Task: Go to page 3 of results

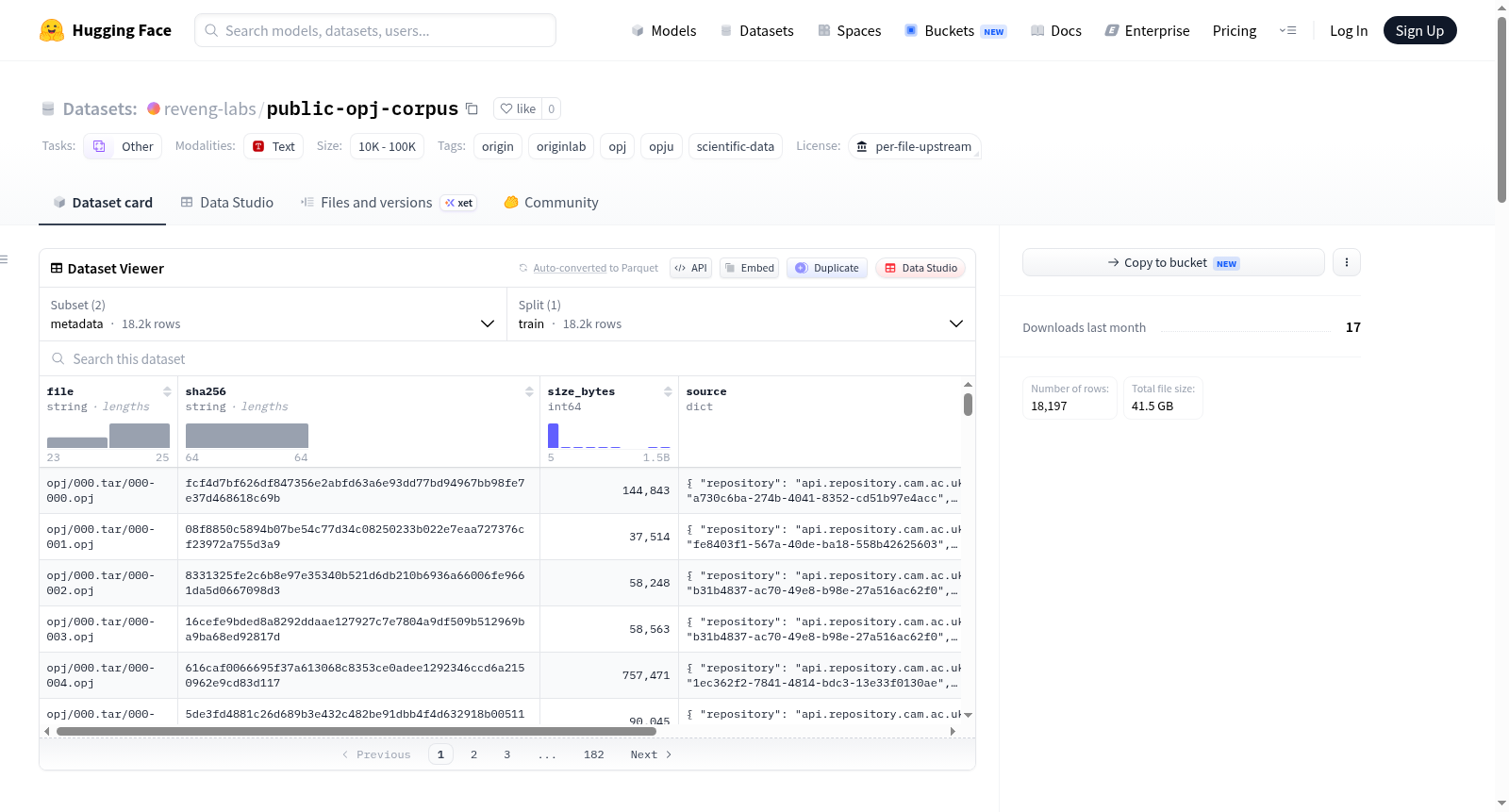Action: 507,754
